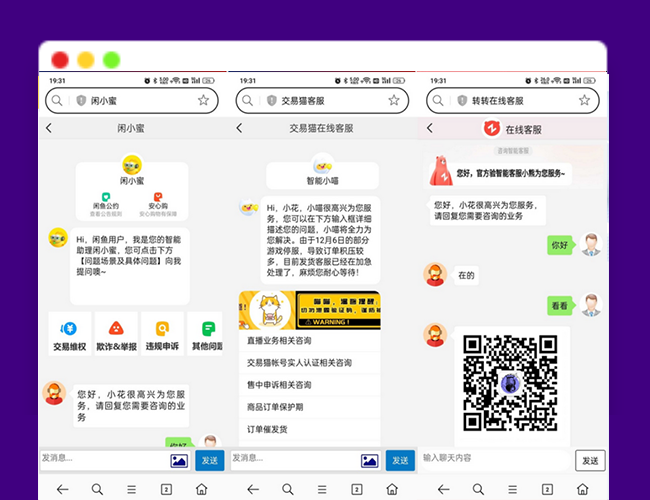
Task: Send message in 闲小蜜 chat
Action: point(210,460)
